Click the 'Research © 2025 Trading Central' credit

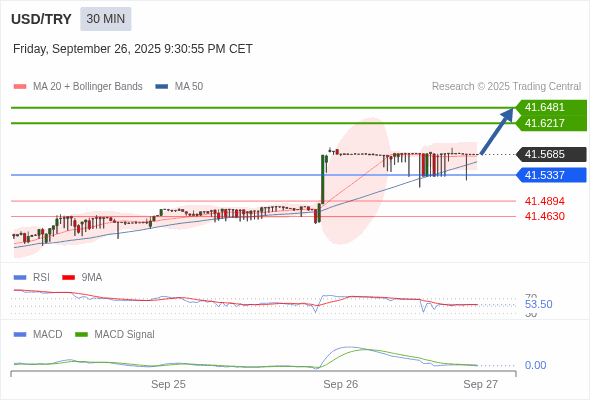(506, 87)
